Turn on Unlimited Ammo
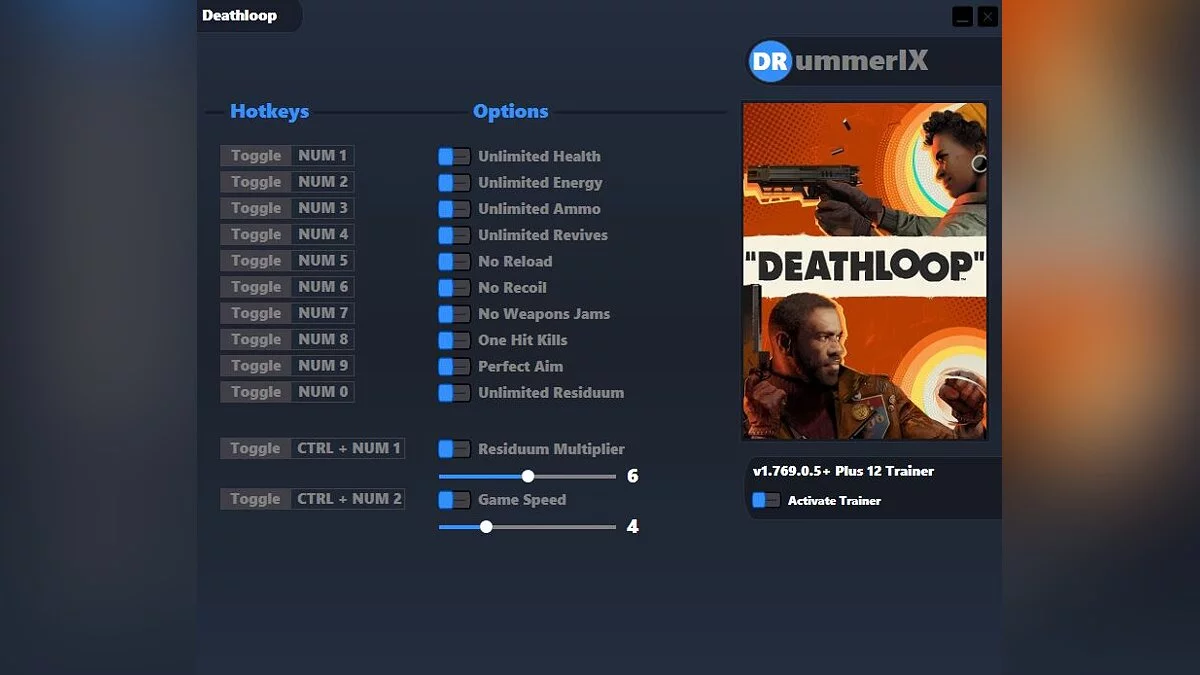Image resolution: width=1200 pixels, height=675 pixels. (453, 209)
